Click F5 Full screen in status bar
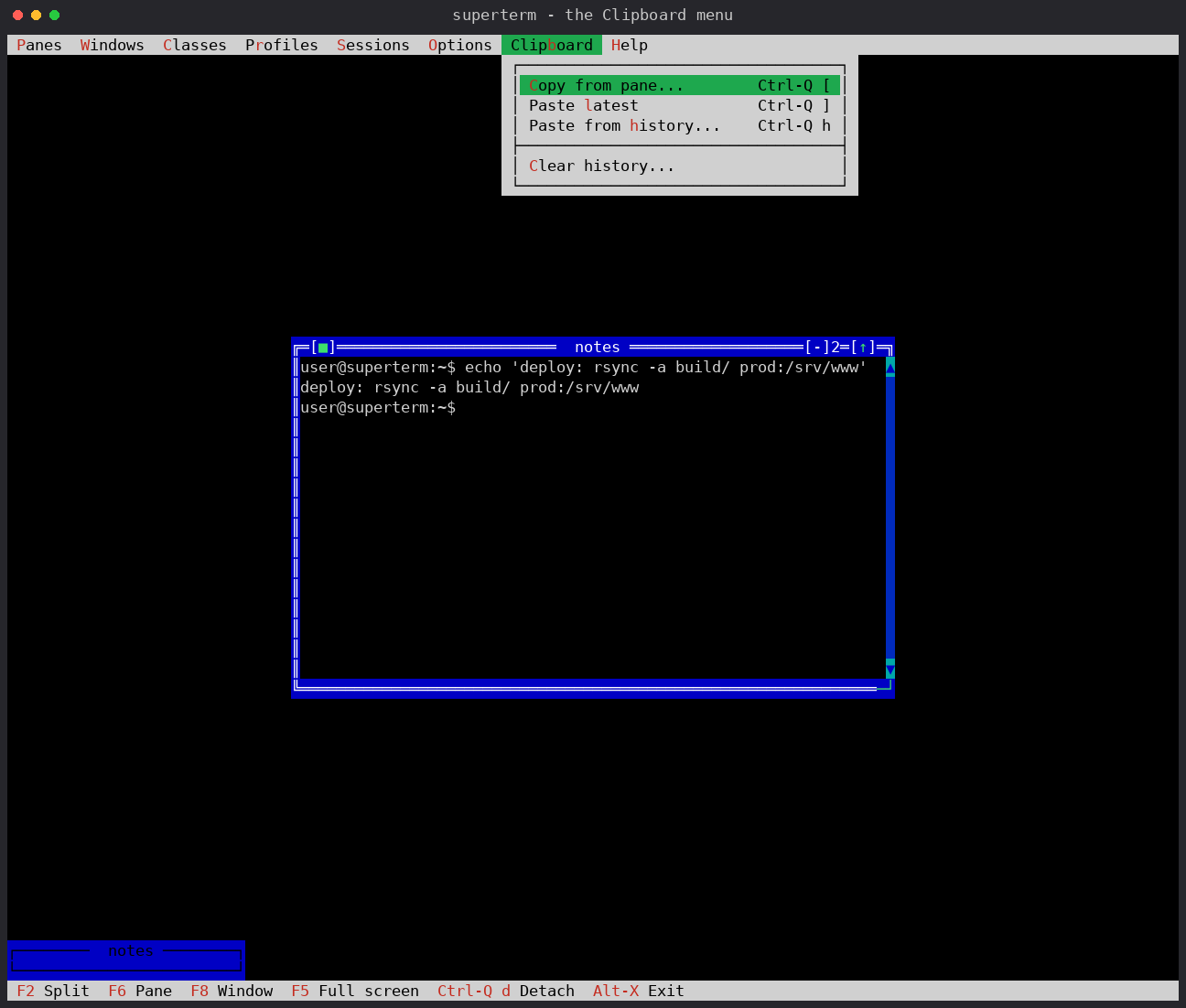This screenshot has width=1186, height=1008. click(355, 991)
